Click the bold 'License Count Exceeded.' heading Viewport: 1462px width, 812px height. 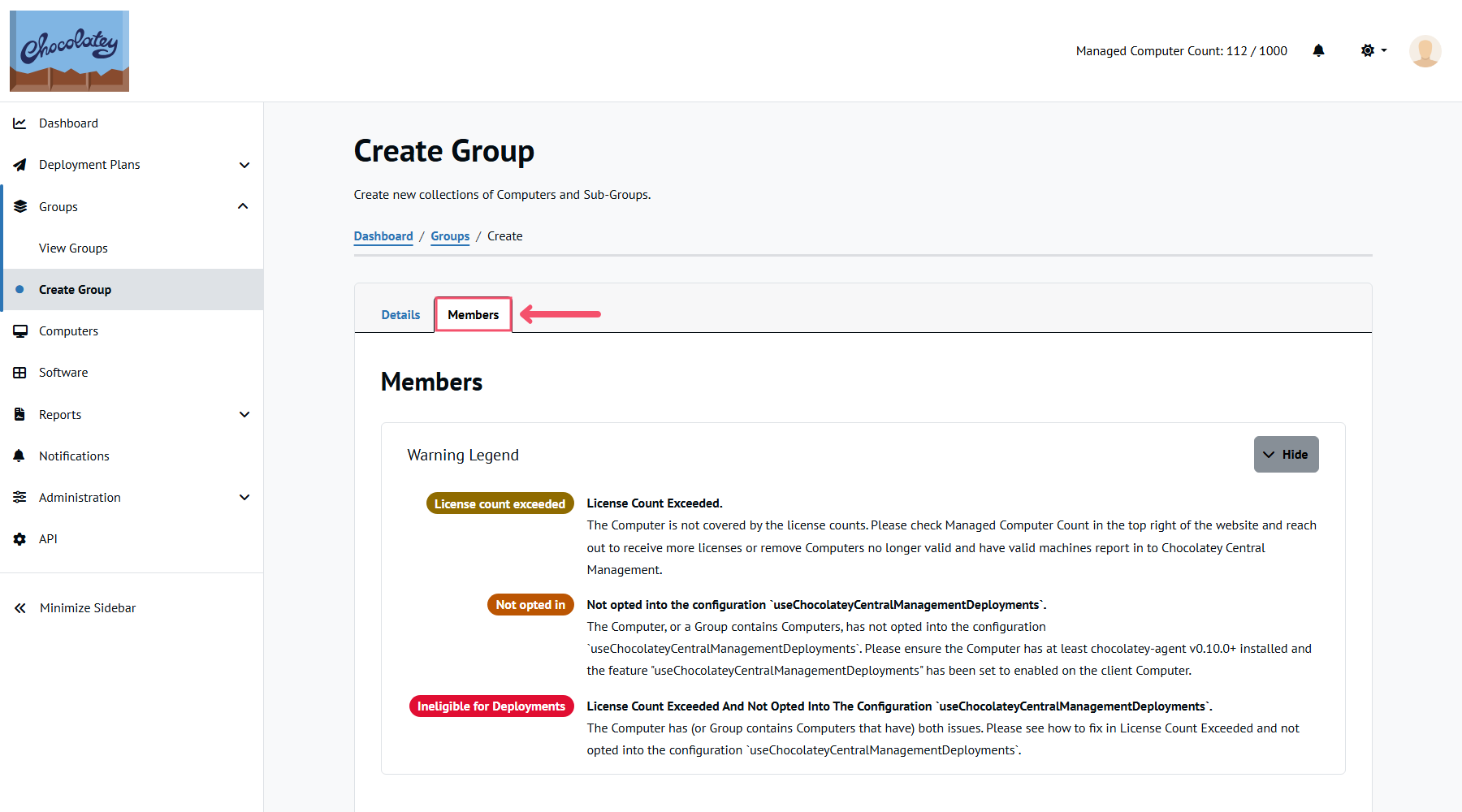point(655,503)
